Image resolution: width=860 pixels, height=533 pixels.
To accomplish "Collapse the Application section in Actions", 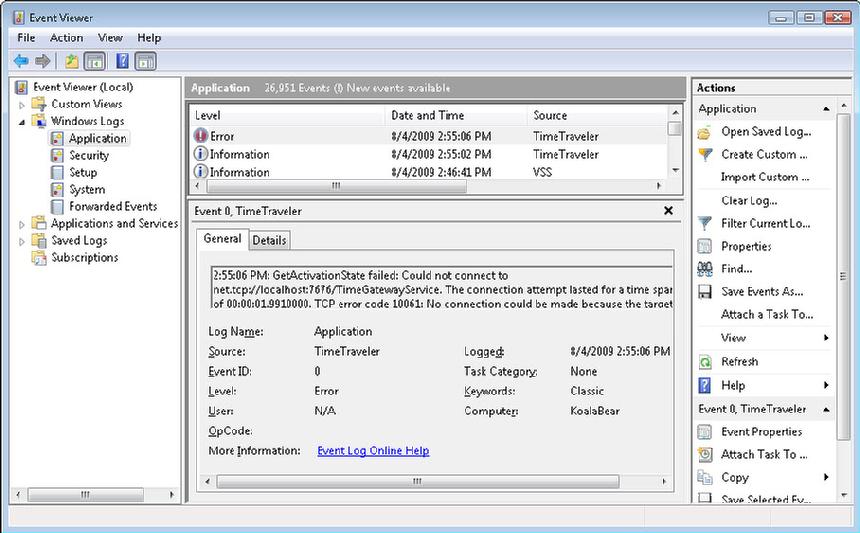I will 826,109.
